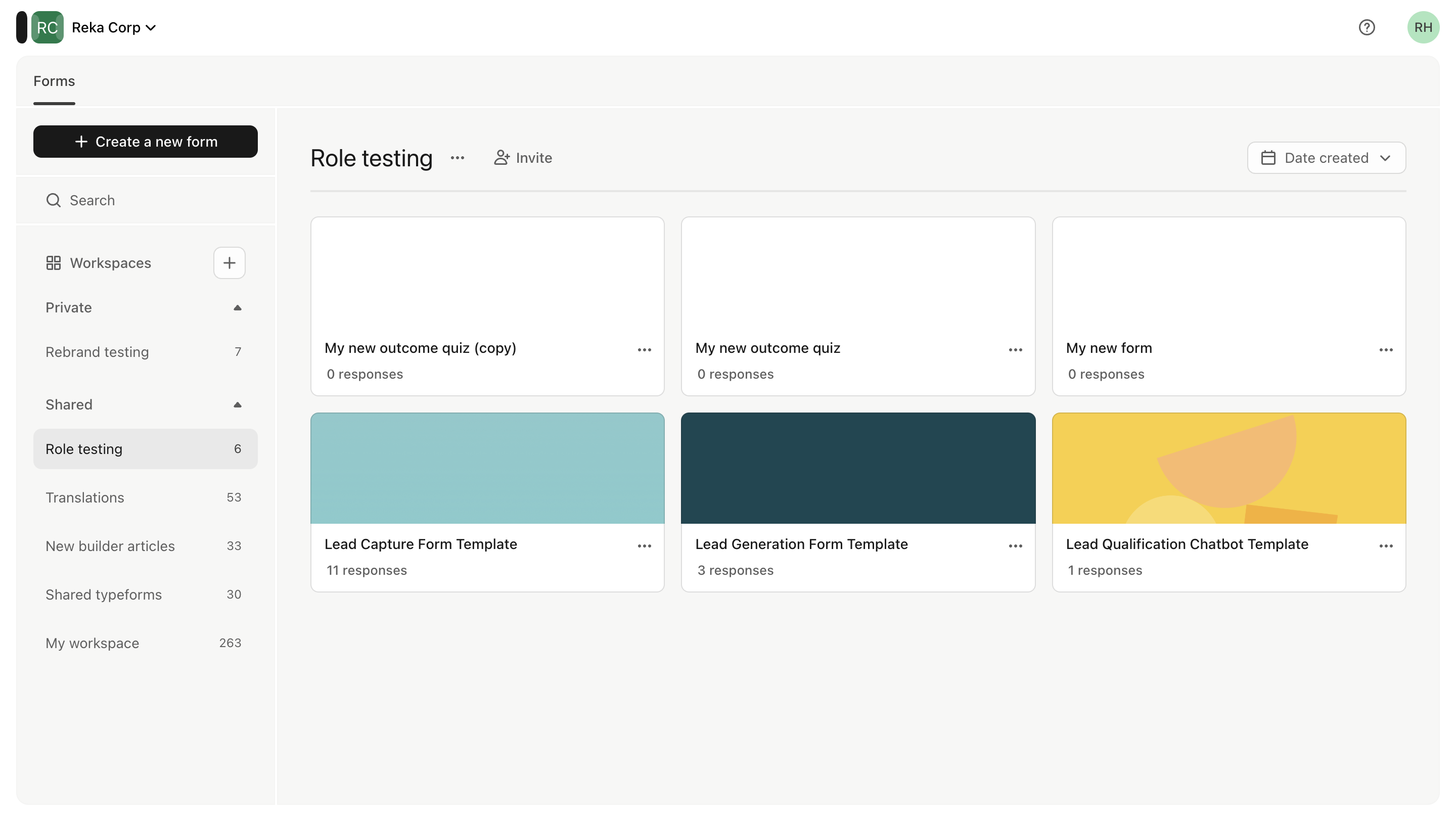Image resolution: width=1456 pixels, height=821 pixels.
Task: Open the Translations workspace
Action: [x=145, y=497]
